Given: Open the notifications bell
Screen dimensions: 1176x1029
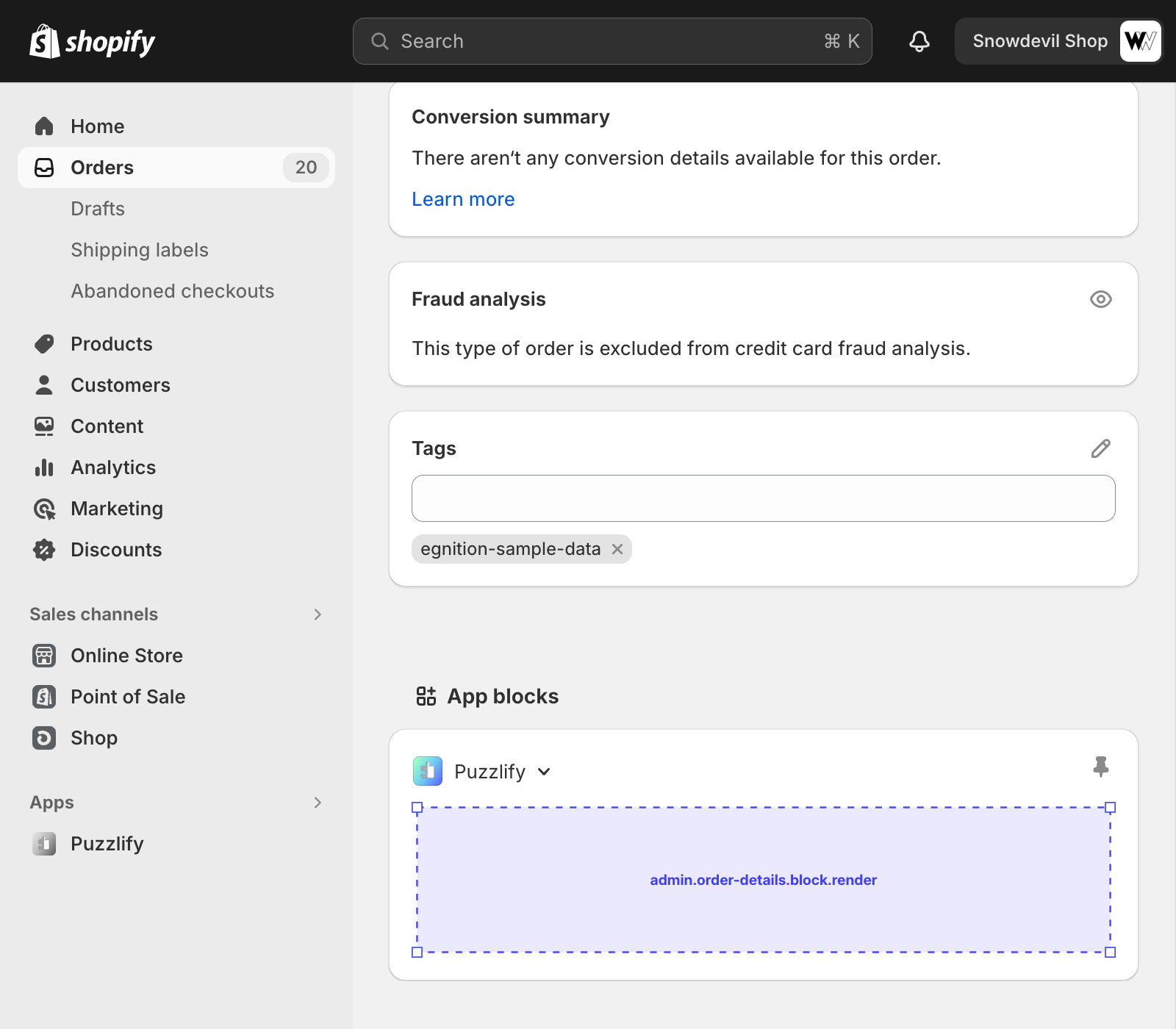Looking at the screenshot, I should [x=919, y=41].
